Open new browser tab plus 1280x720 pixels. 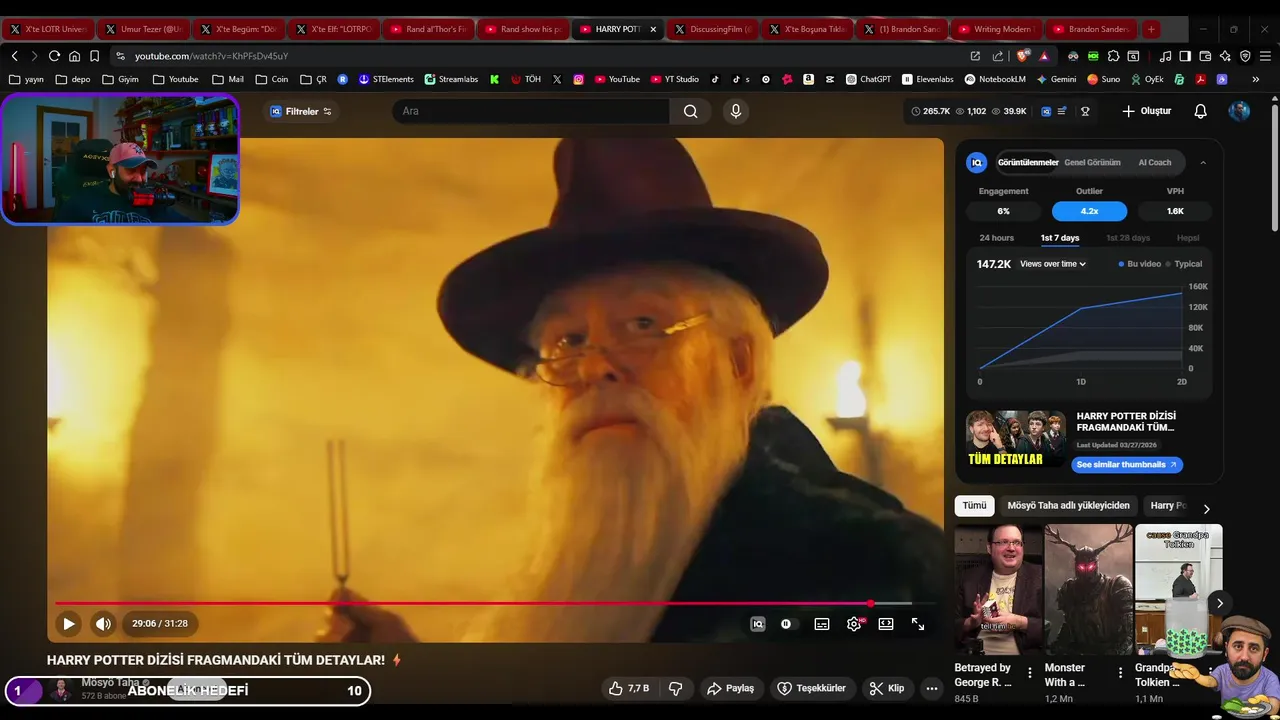(1151, 29)
